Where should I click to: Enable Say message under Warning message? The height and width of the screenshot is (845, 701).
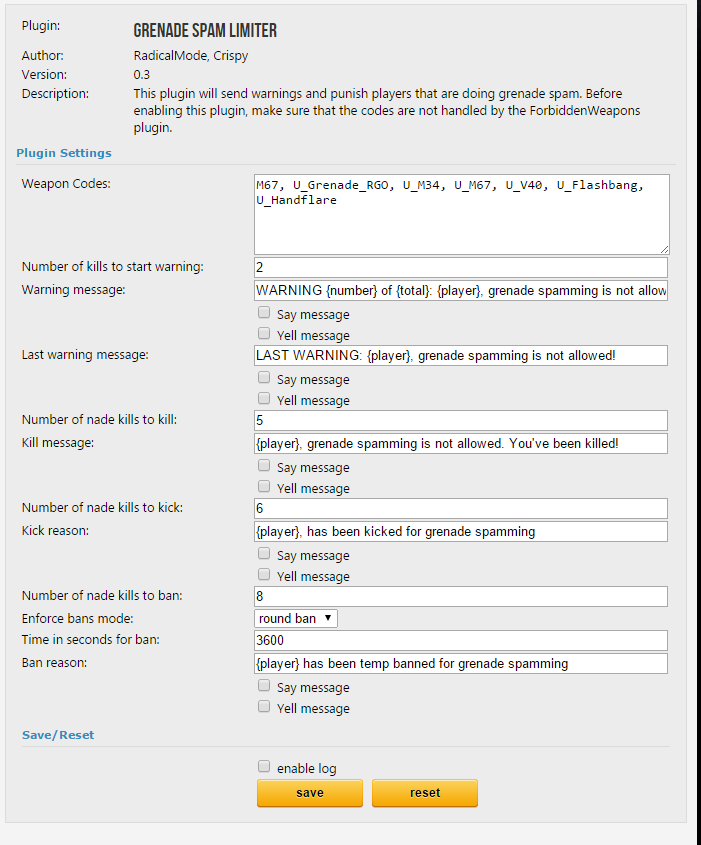(x=264, y=314)
